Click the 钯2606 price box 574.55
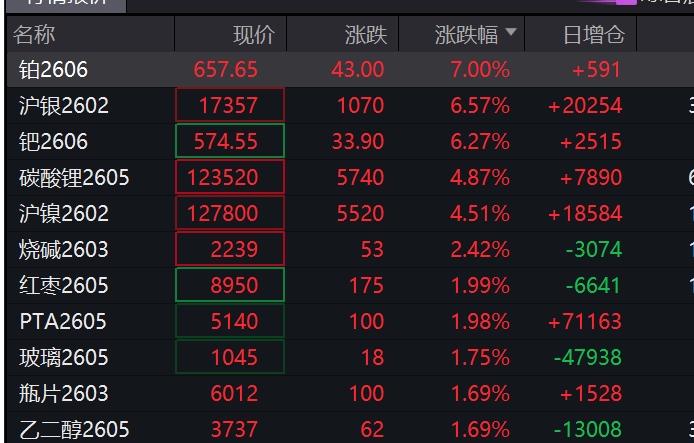The width and height of the screenshot is (694, 443). (229, 142)
